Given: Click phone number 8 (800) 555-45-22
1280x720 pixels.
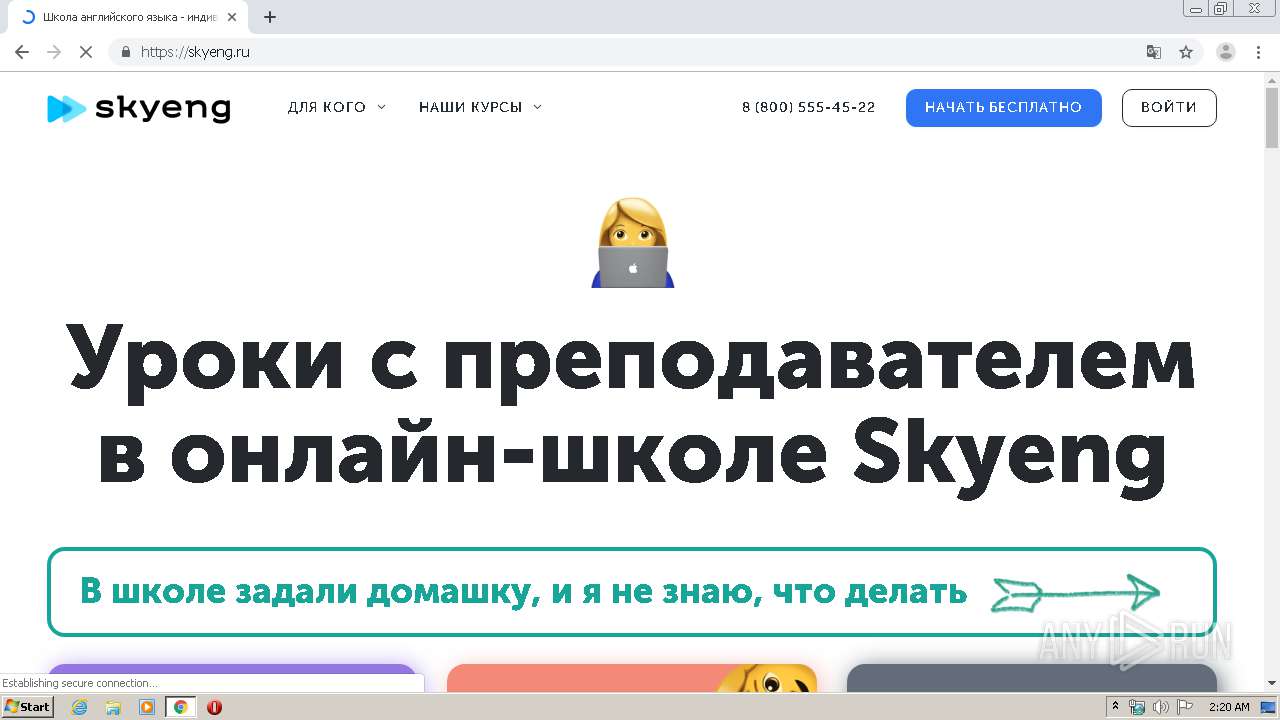Looking at the screenshot, I should (808, 107).
